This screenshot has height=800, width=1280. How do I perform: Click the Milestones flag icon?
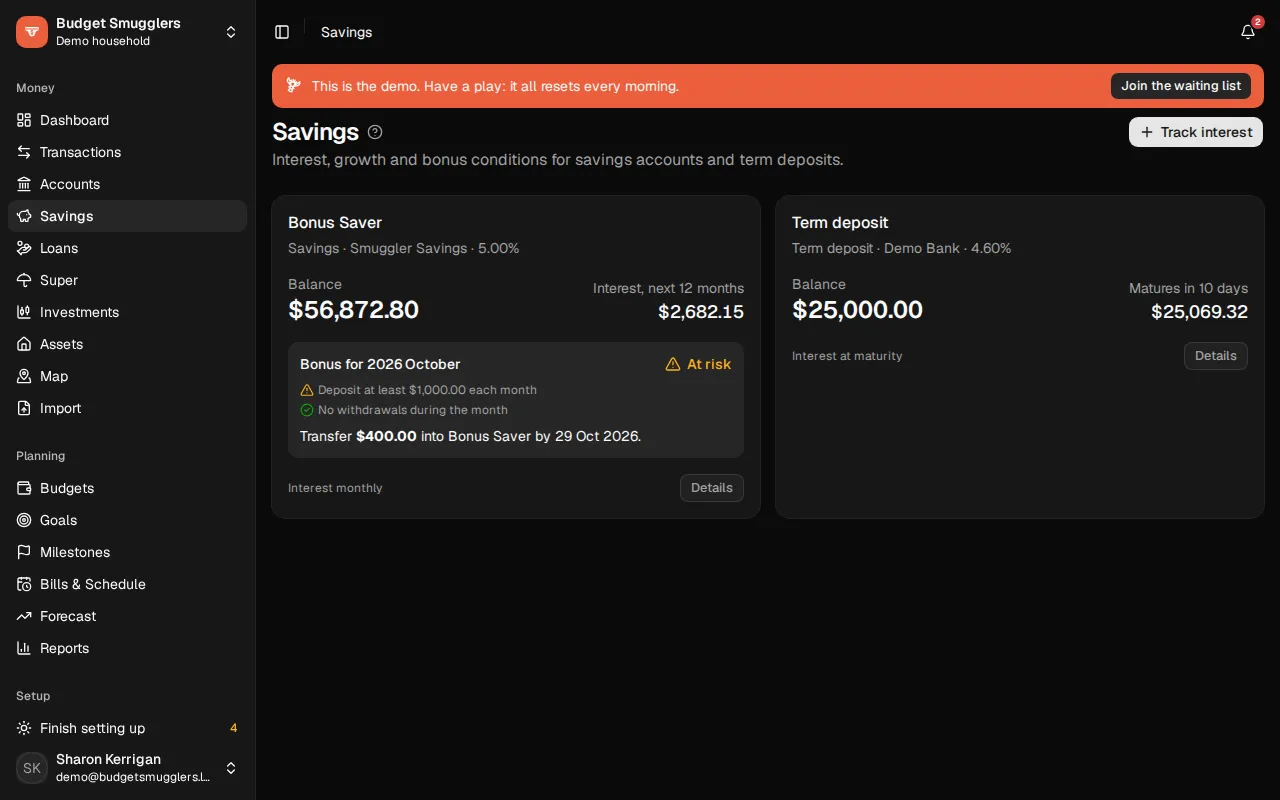pyautogui.click(x=24, y=552)
